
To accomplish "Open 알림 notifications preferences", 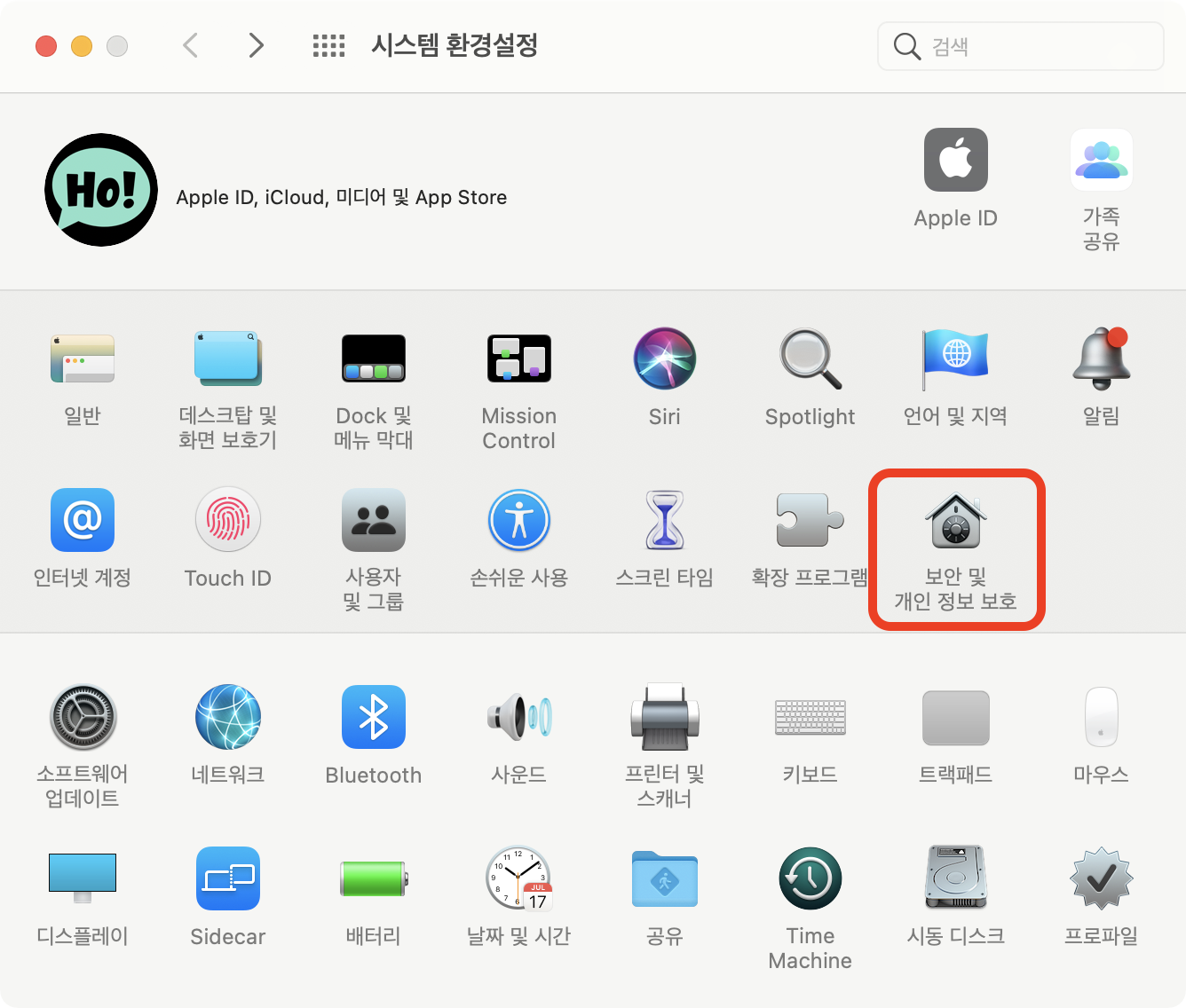I will pyautogui.click(x=1102, y=358).
